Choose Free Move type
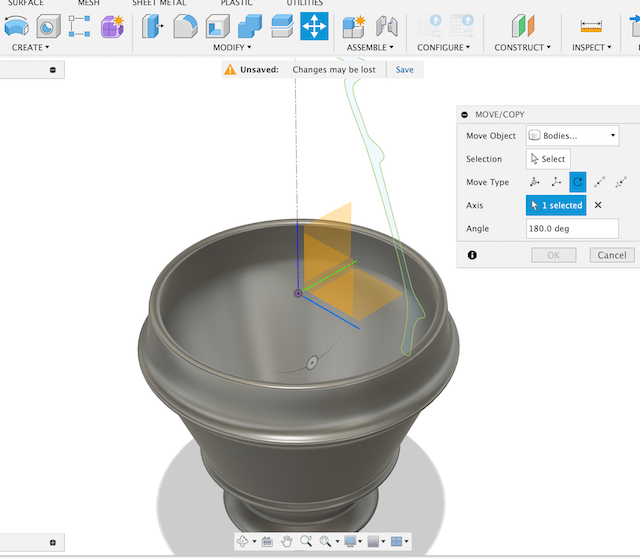Screen dimensions: 640x558 [x=534, y=182]
